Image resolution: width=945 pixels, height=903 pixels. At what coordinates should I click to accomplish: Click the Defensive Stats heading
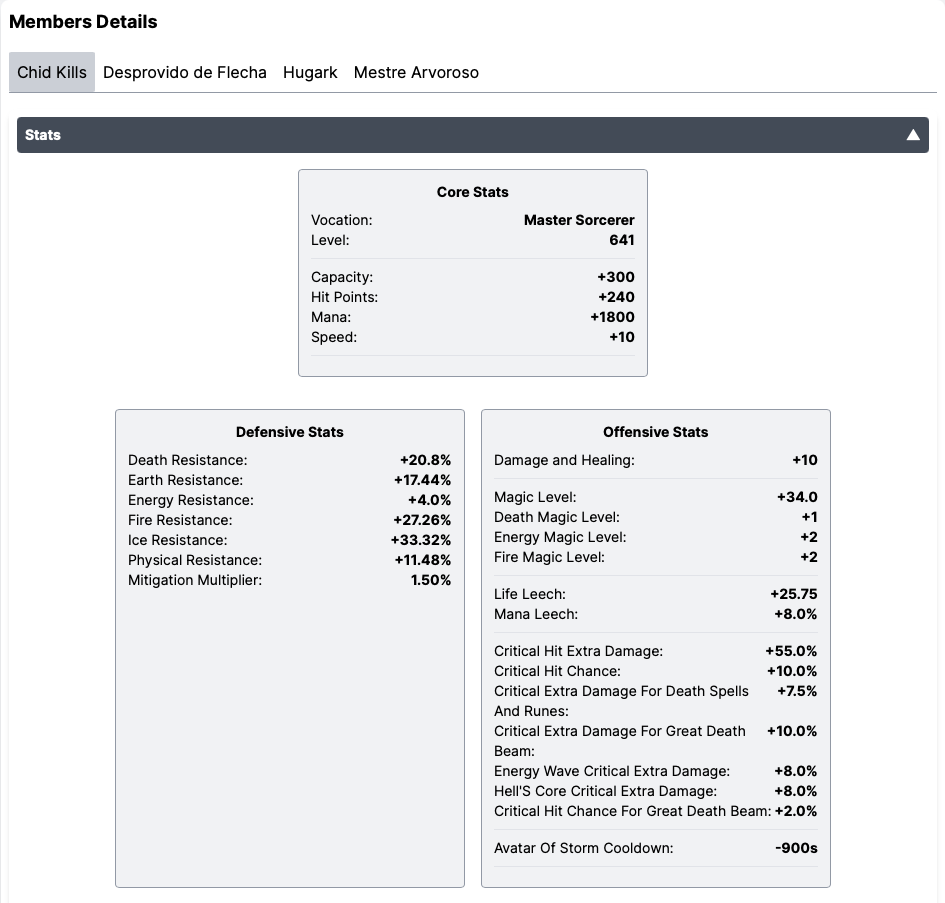pyautogui.click(x=289, y=431)
